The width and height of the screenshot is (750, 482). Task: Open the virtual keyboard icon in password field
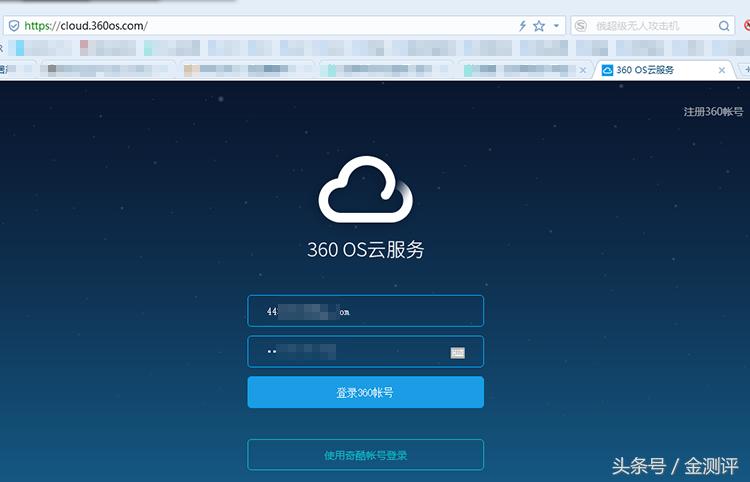[458, 352]
